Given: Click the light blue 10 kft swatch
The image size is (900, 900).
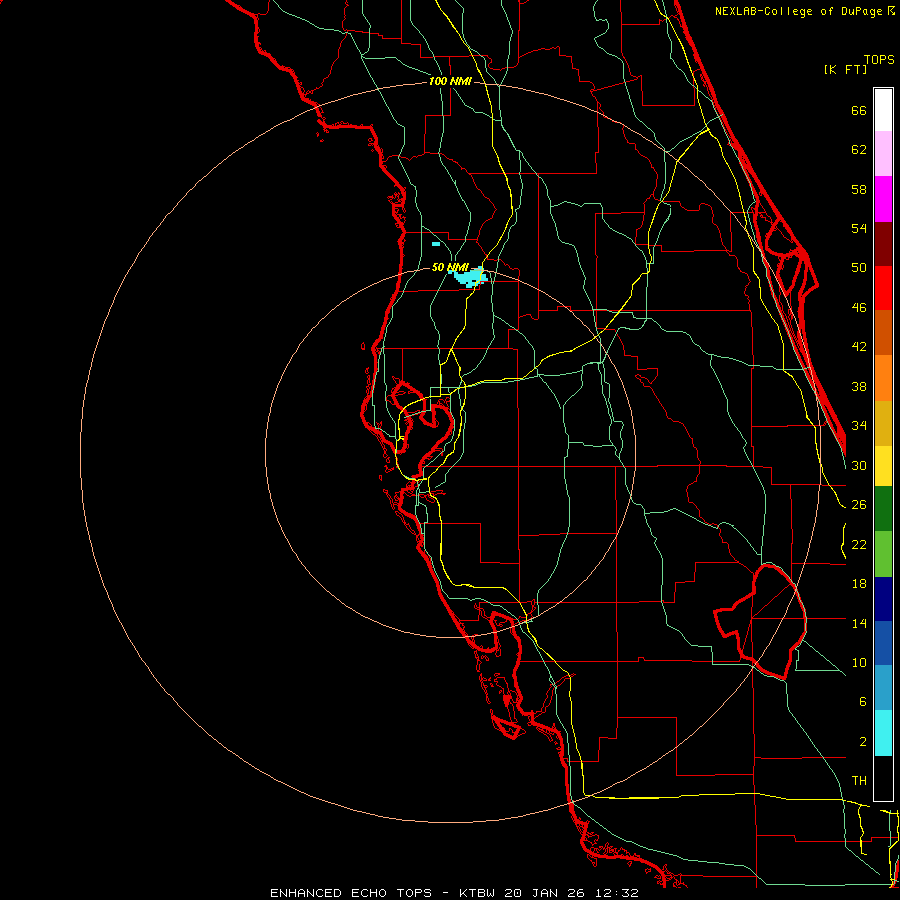Looking at the screenshot, I should tap(883, 688).
